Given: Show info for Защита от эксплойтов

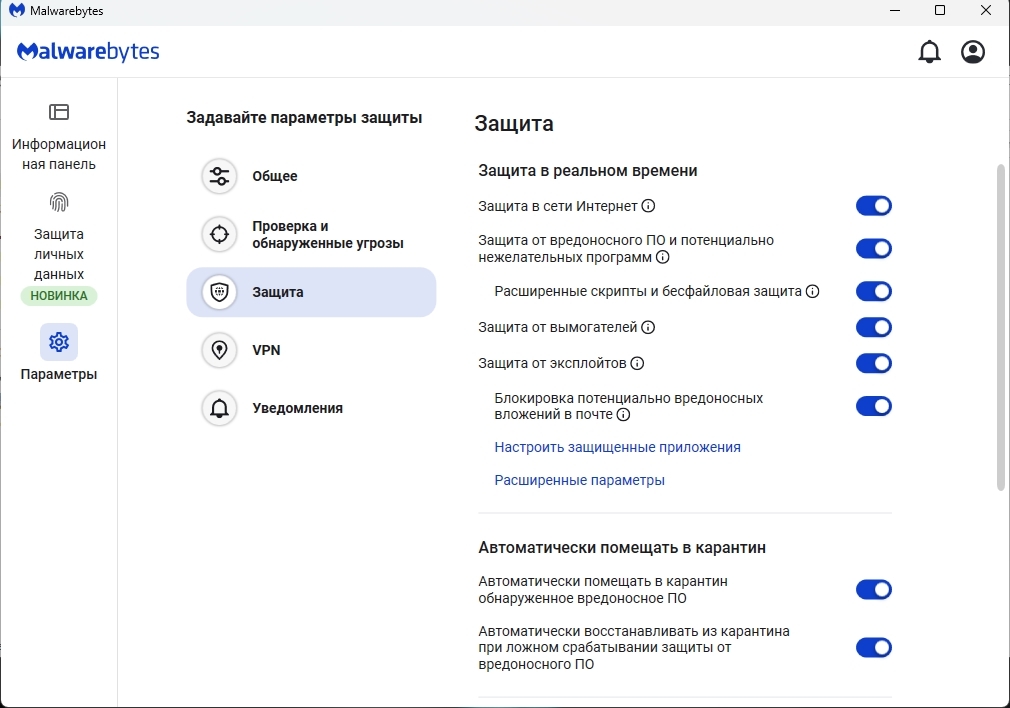Looking at the screenshot, I should pyautogui.click(x=637, y=363).
